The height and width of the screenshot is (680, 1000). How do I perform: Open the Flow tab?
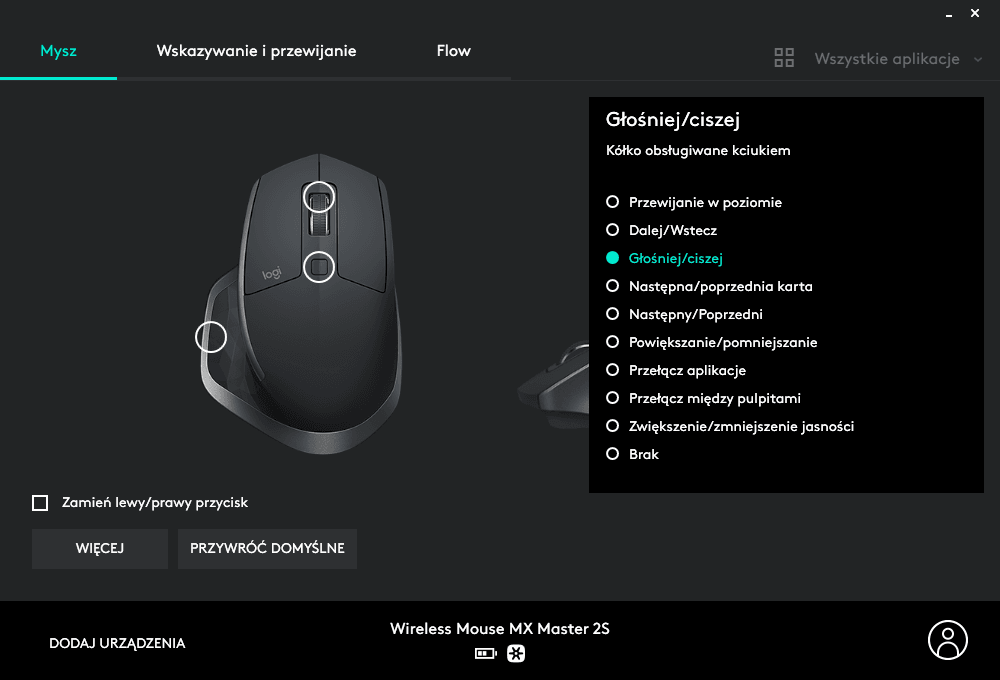pyautogui.click(x=453, y=51)
